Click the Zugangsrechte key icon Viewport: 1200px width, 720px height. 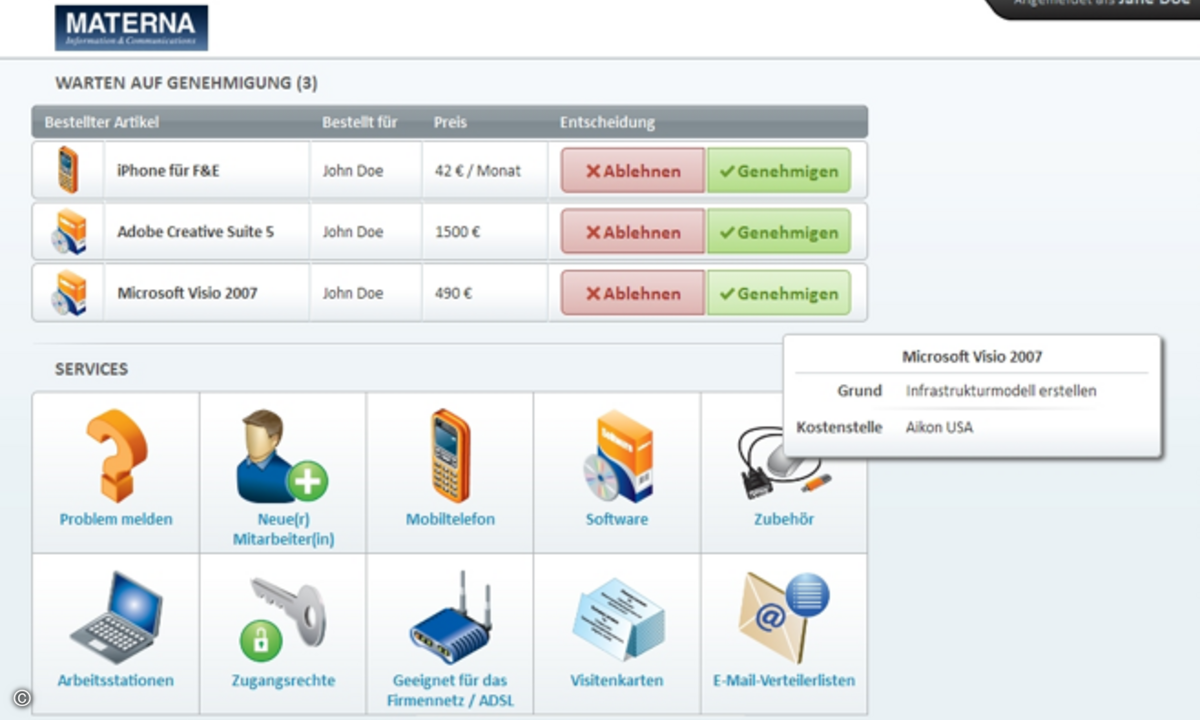282,617
